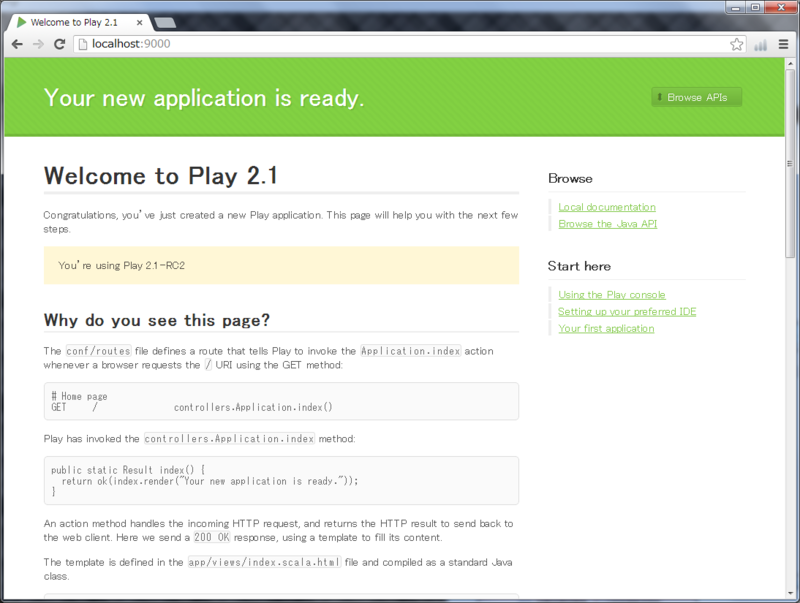Click the 'GET /' route code line
This screenshot has width=800, height=603.
(x=192, y=407)
